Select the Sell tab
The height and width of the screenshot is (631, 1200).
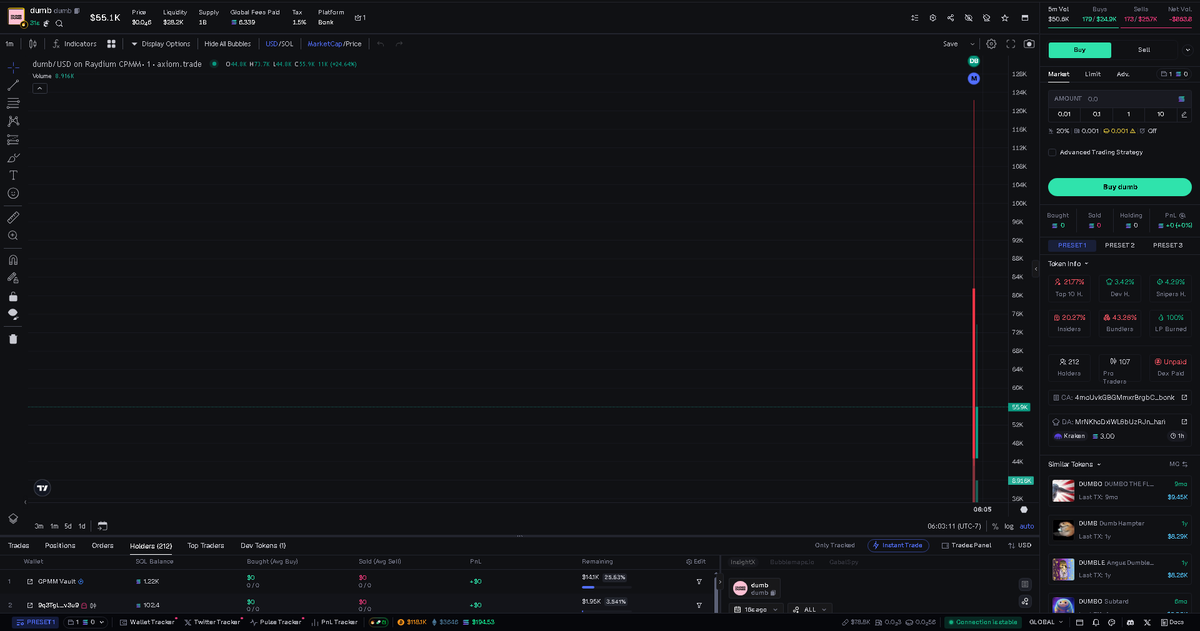(x=1144, y=50)
